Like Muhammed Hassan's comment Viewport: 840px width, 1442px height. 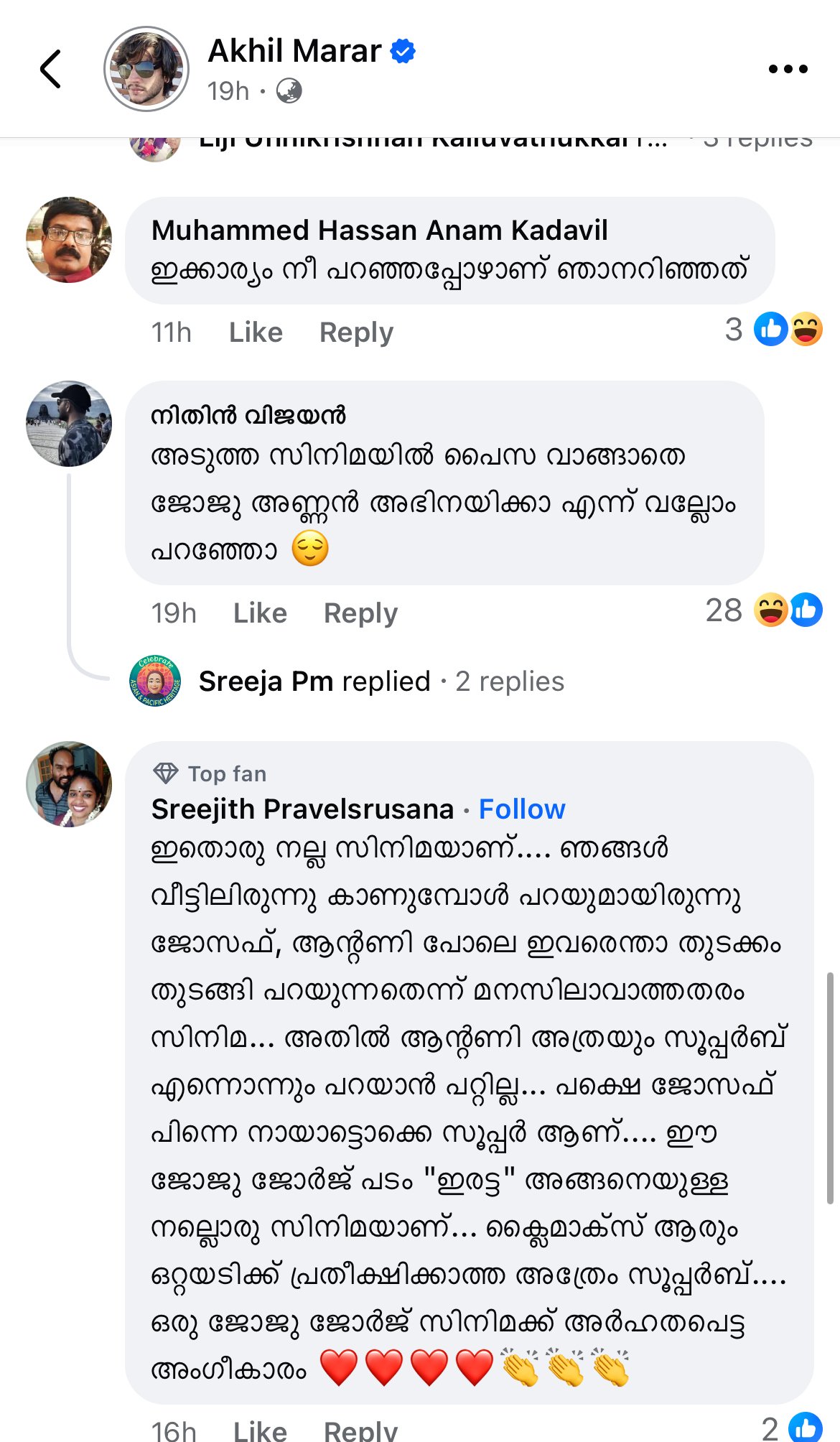pos(256,332)
